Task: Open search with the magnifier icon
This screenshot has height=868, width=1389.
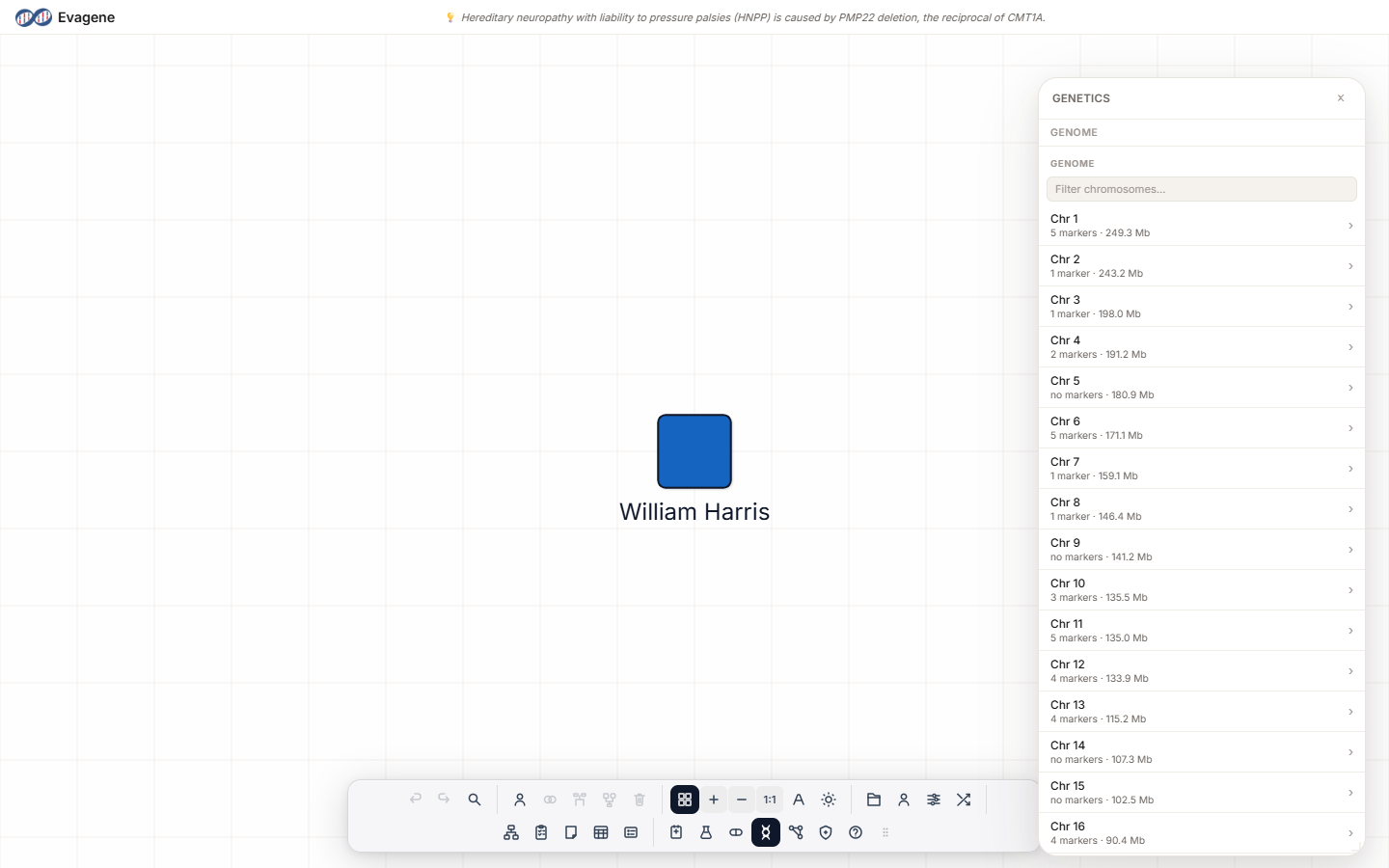Action: 475,800
